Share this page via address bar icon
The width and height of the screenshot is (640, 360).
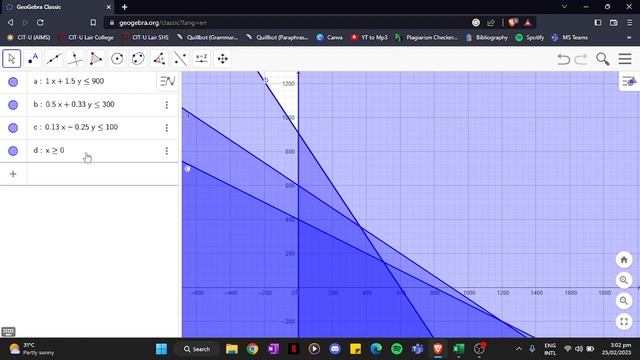[x=491, y=22]
